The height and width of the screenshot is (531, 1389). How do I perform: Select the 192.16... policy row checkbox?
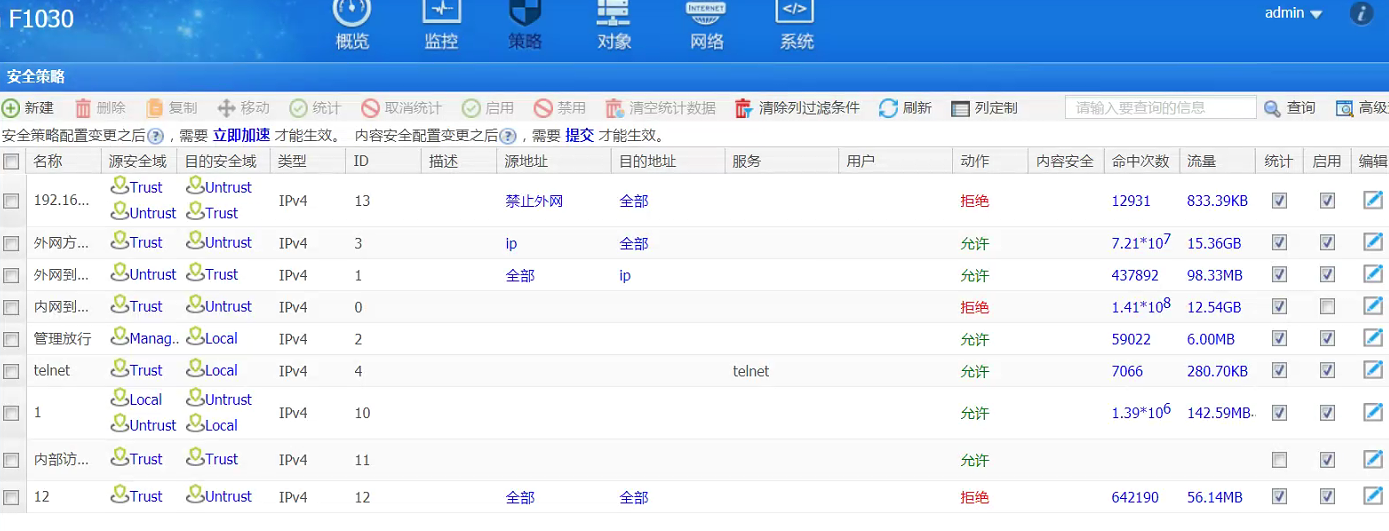tap(11, 201)
